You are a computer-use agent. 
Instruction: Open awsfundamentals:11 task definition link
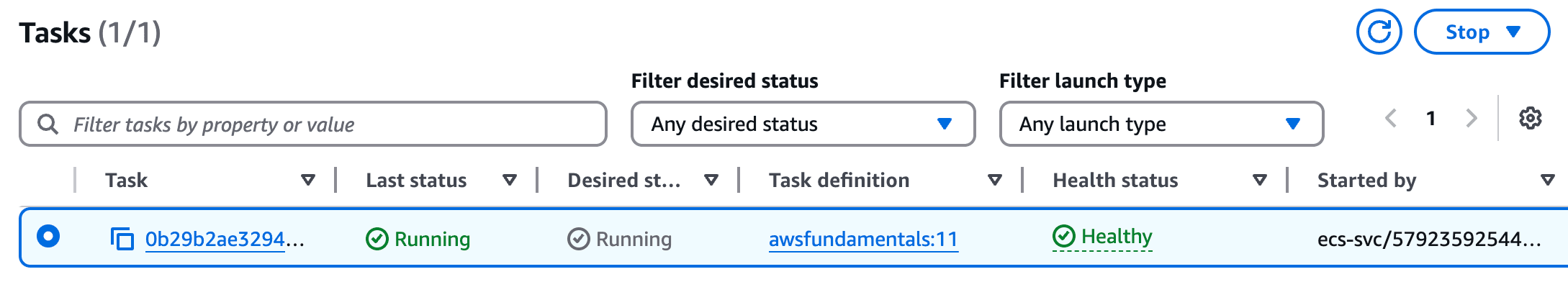tap(863, 239)
